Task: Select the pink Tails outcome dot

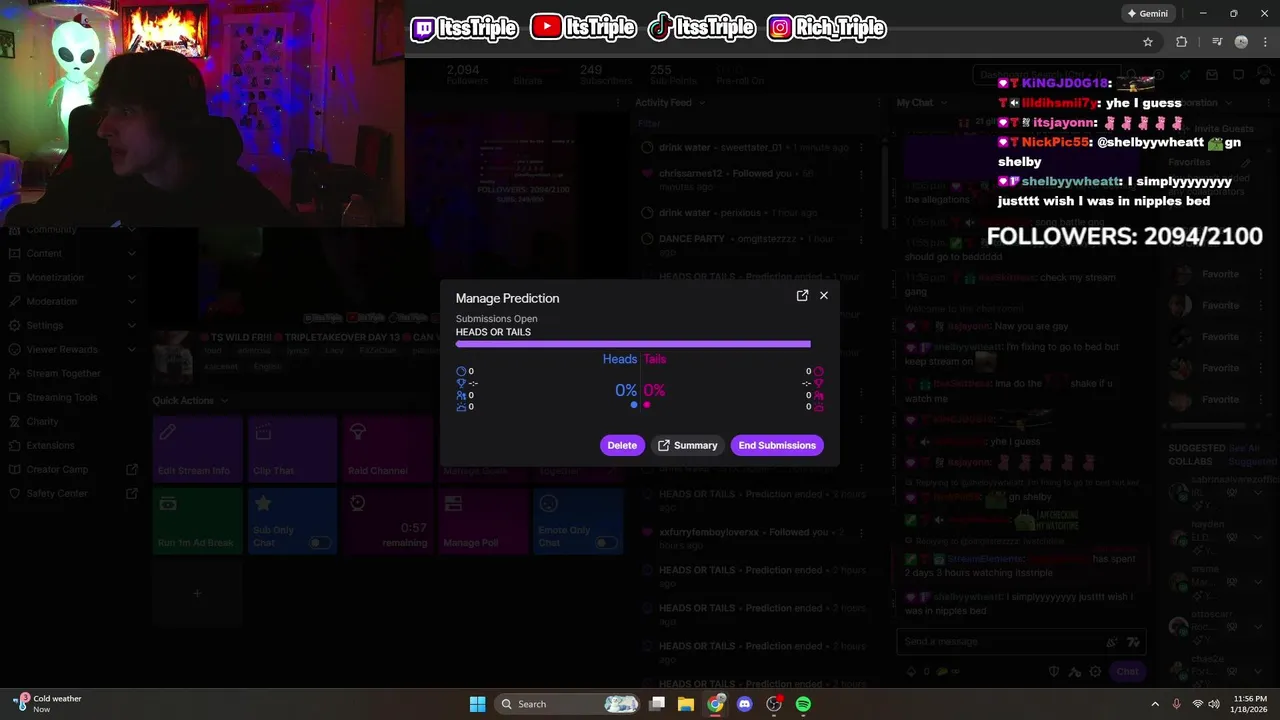Action: tap(647, 405)
